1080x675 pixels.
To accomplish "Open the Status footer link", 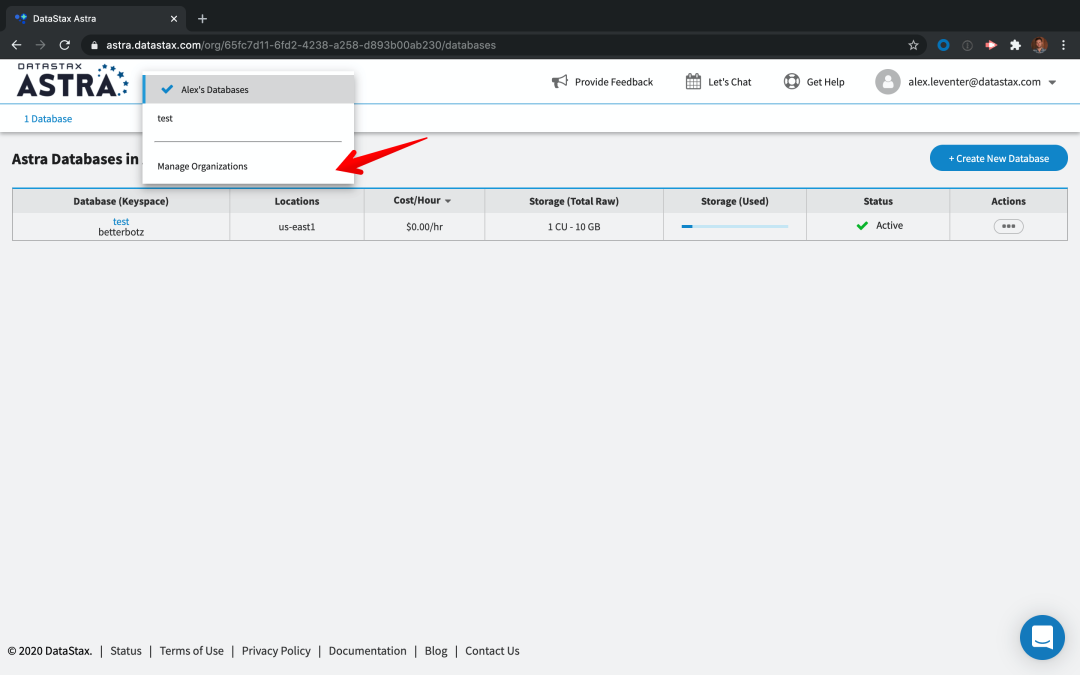I will coord(125,651).
